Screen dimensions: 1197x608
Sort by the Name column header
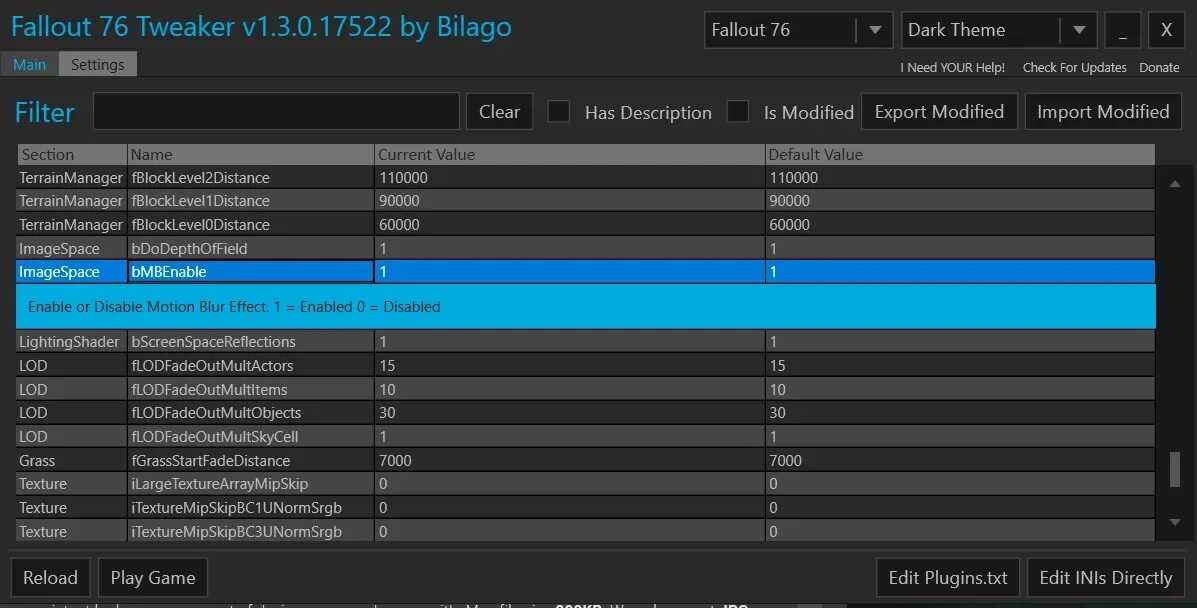[250, 154]
